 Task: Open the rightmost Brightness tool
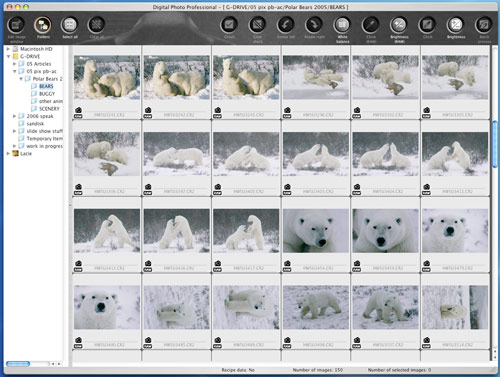pos(456,25)
